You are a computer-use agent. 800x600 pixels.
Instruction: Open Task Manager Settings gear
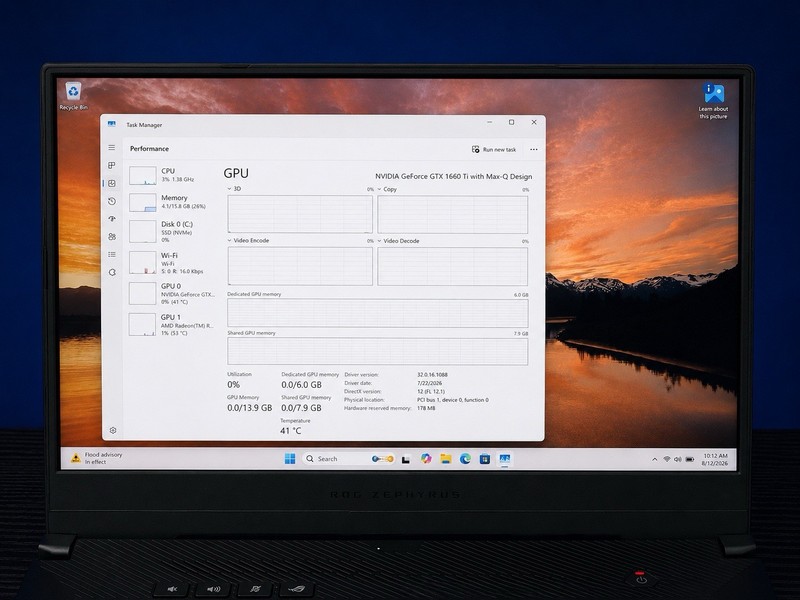(x=113, y=430)
